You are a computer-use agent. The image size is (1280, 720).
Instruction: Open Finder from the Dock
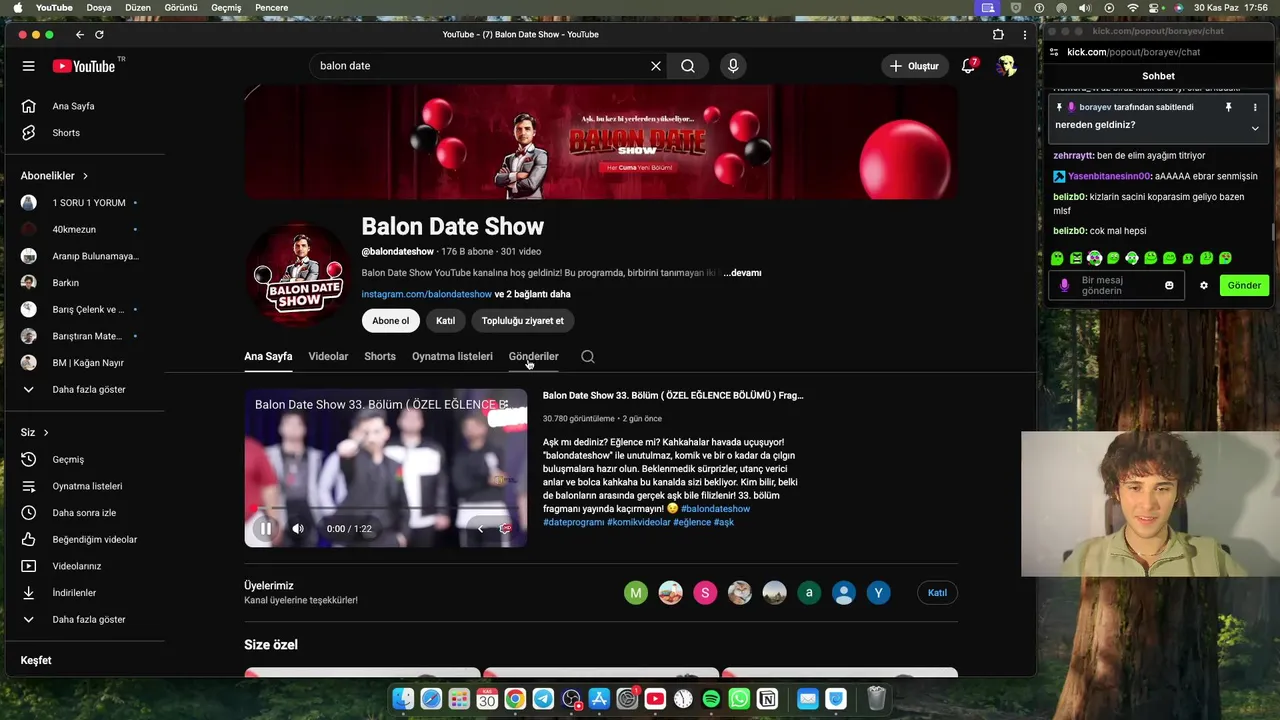(x=403, y=699)
